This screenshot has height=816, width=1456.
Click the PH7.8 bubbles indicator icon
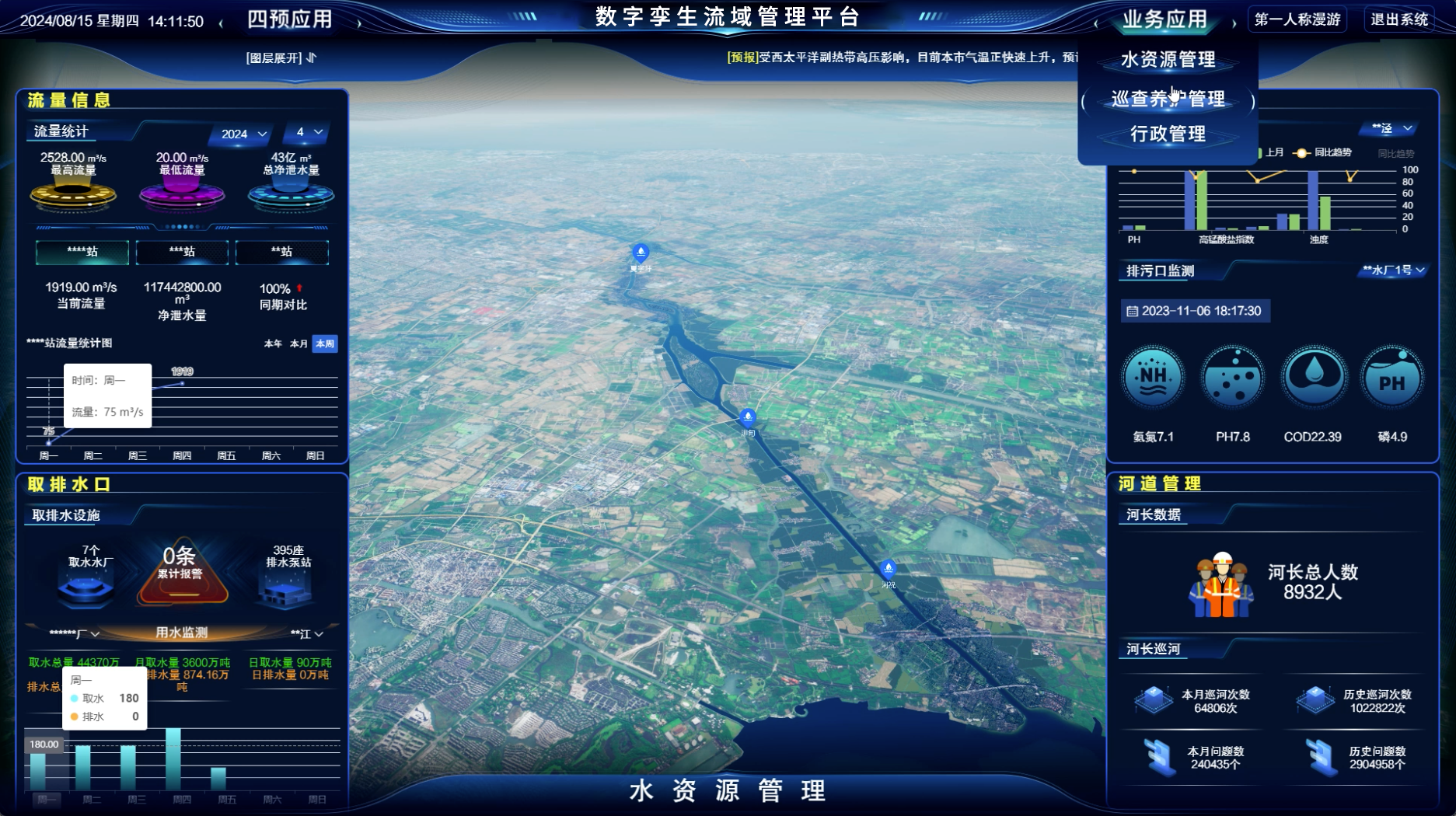1233,377
